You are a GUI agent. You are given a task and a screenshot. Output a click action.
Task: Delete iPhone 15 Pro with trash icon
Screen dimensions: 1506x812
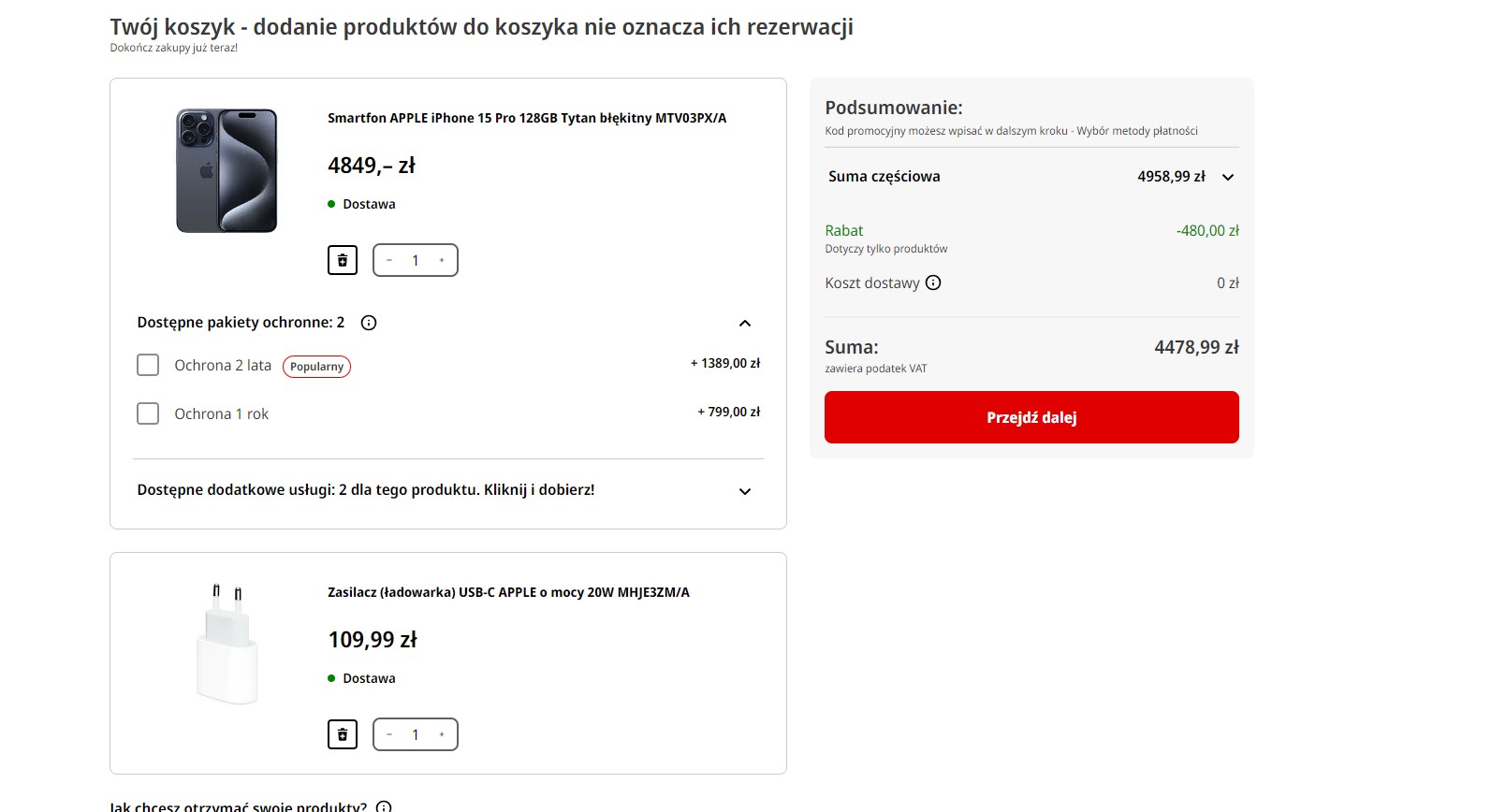(343, 260)
